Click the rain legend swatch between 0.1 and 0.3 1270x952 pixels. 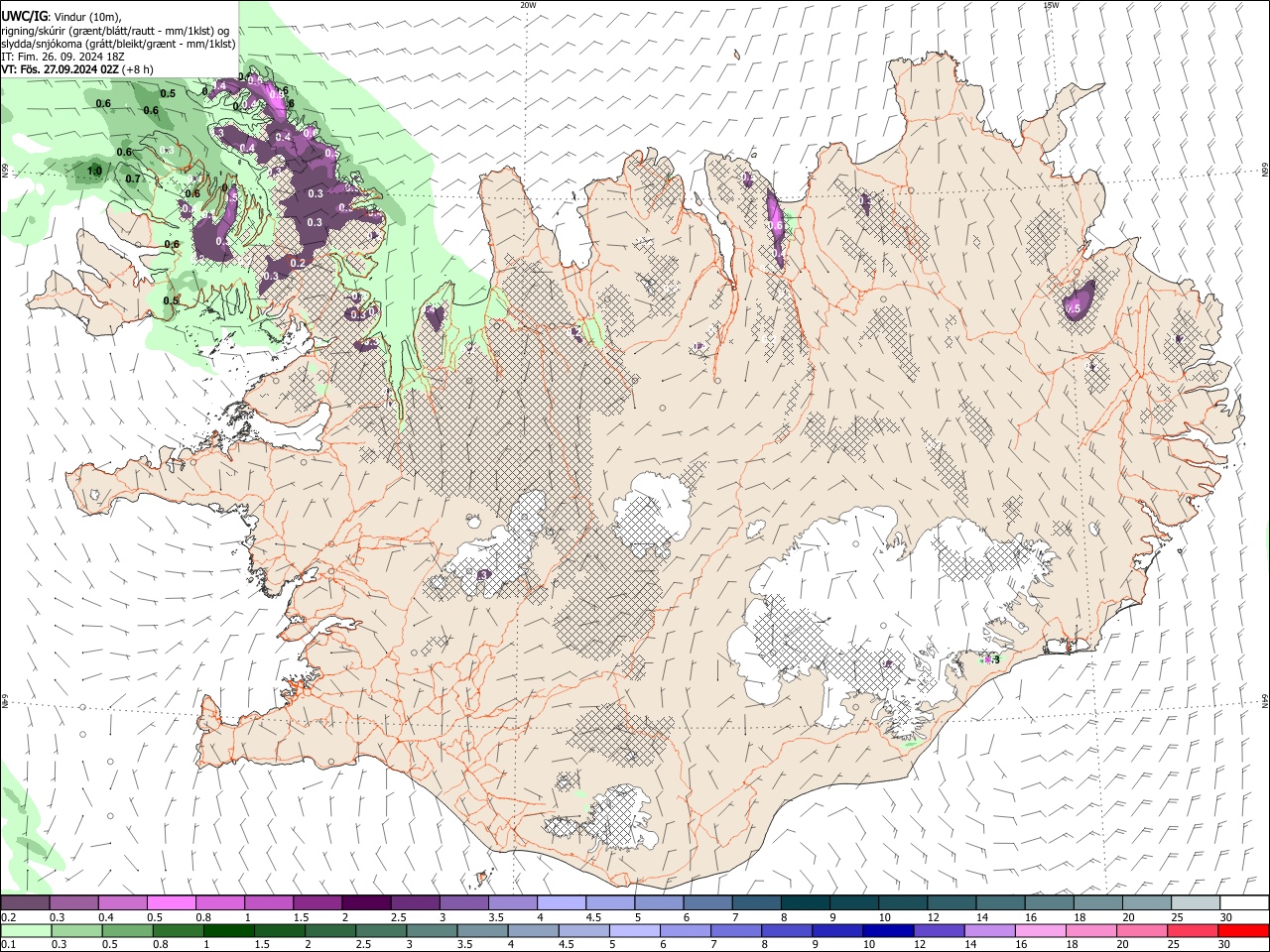26,930
